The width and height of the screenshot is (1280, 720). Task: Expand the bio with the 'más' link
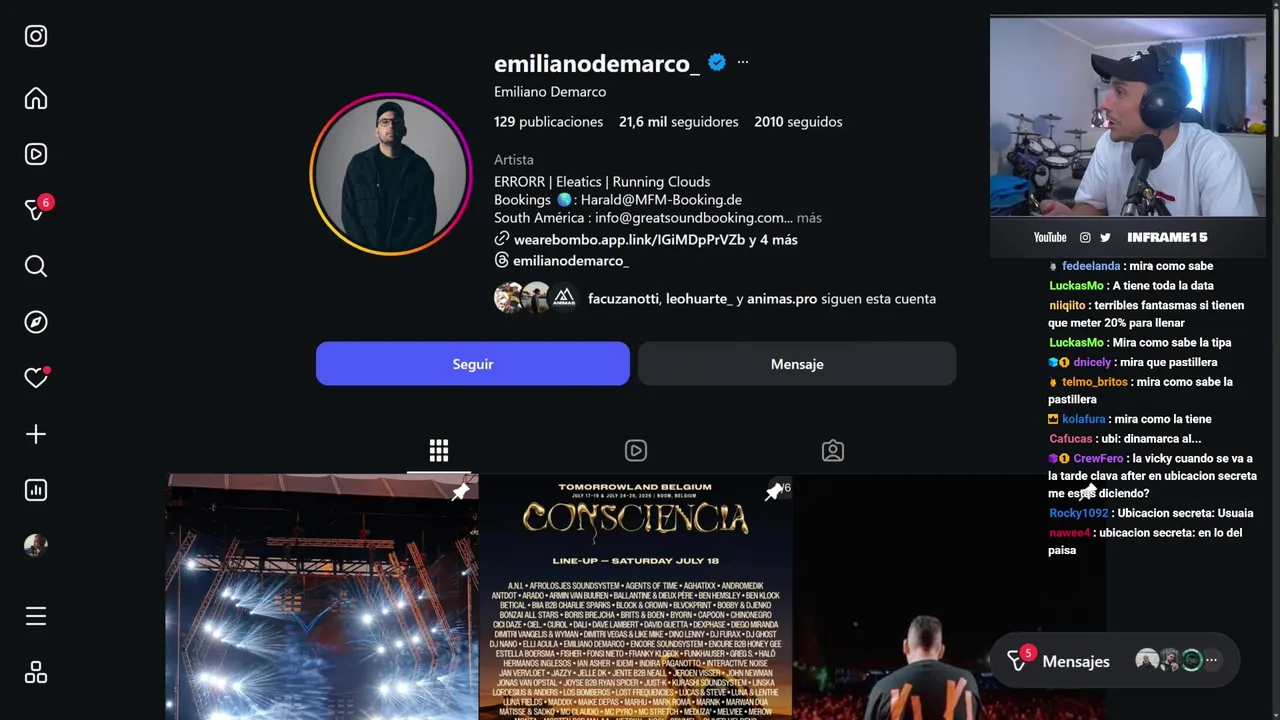pyautogui.click(x=809, y=217)
